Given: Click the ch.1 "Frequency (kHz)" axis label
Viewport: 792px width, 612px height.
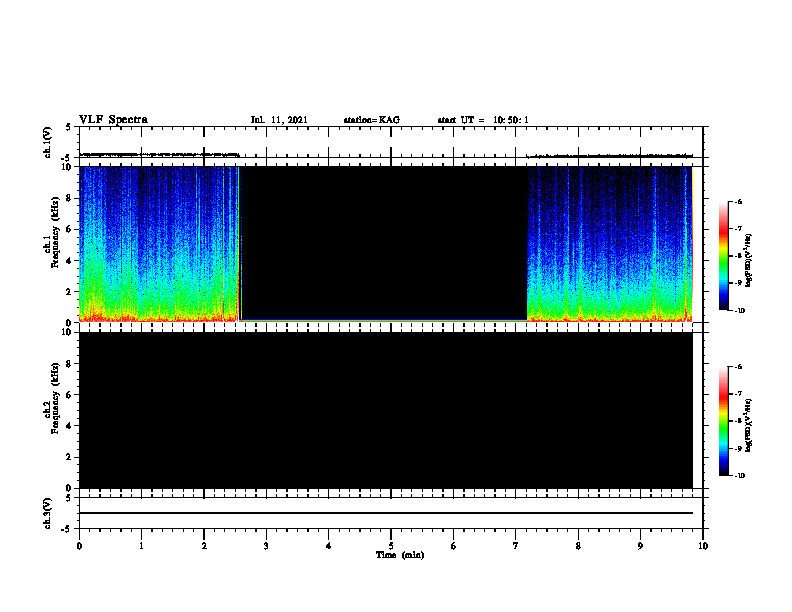Looking at the screenshot, I should point(55,233).
